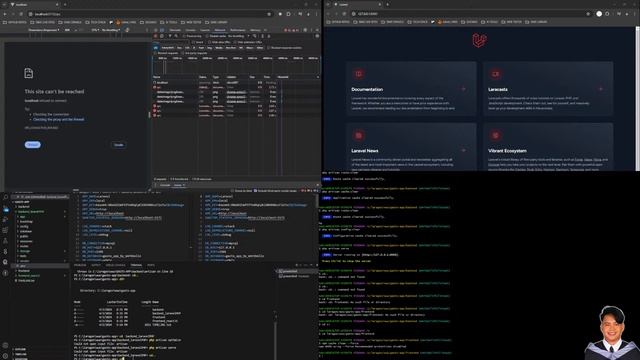
Task: Click blue Reload button on error page
Action: tap(33, 144)
